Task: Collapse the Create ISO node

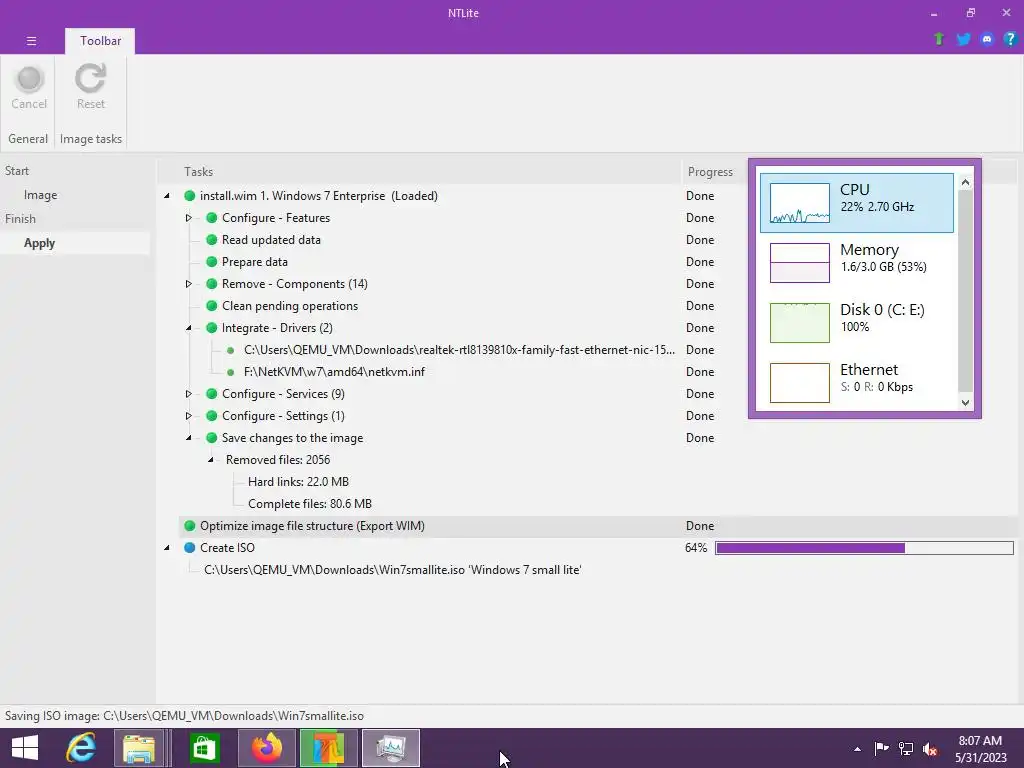Action: pos(167,548)
